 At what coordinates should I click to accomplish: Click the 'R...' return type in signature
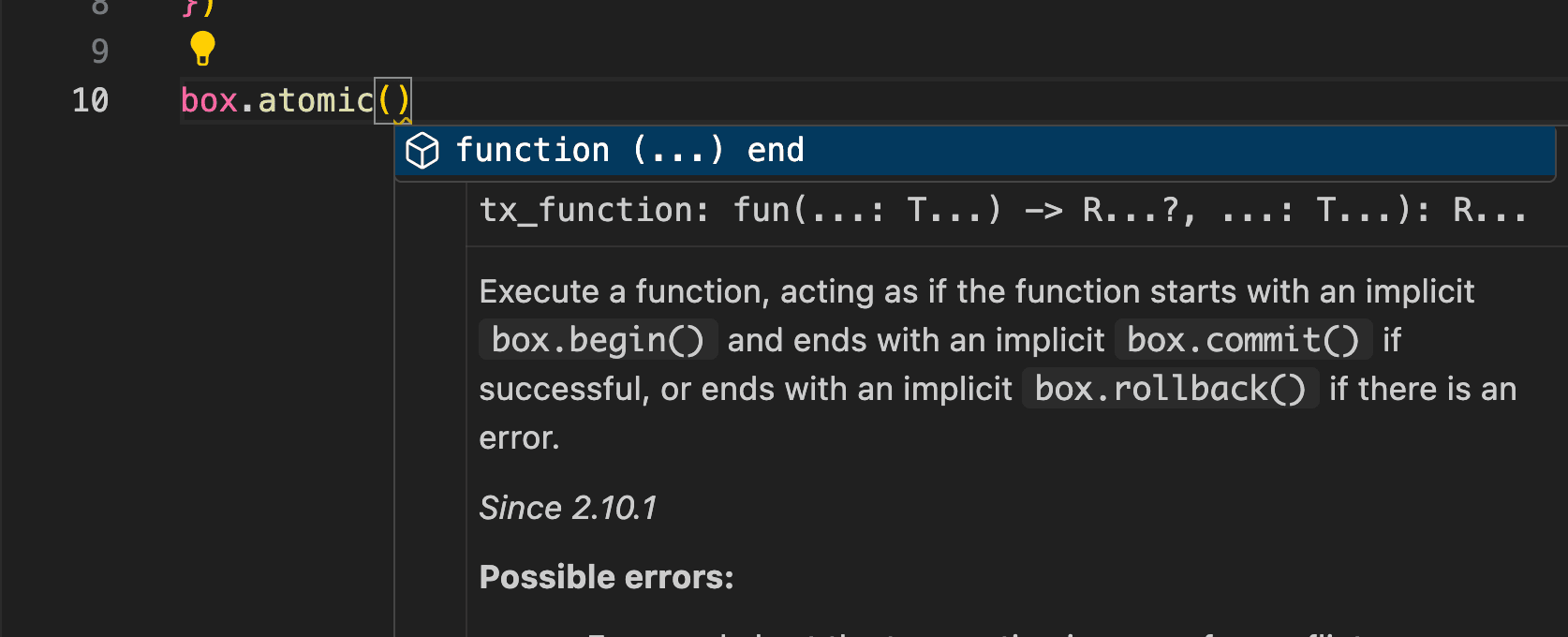pyautogui.click(x=1489, y=210)
